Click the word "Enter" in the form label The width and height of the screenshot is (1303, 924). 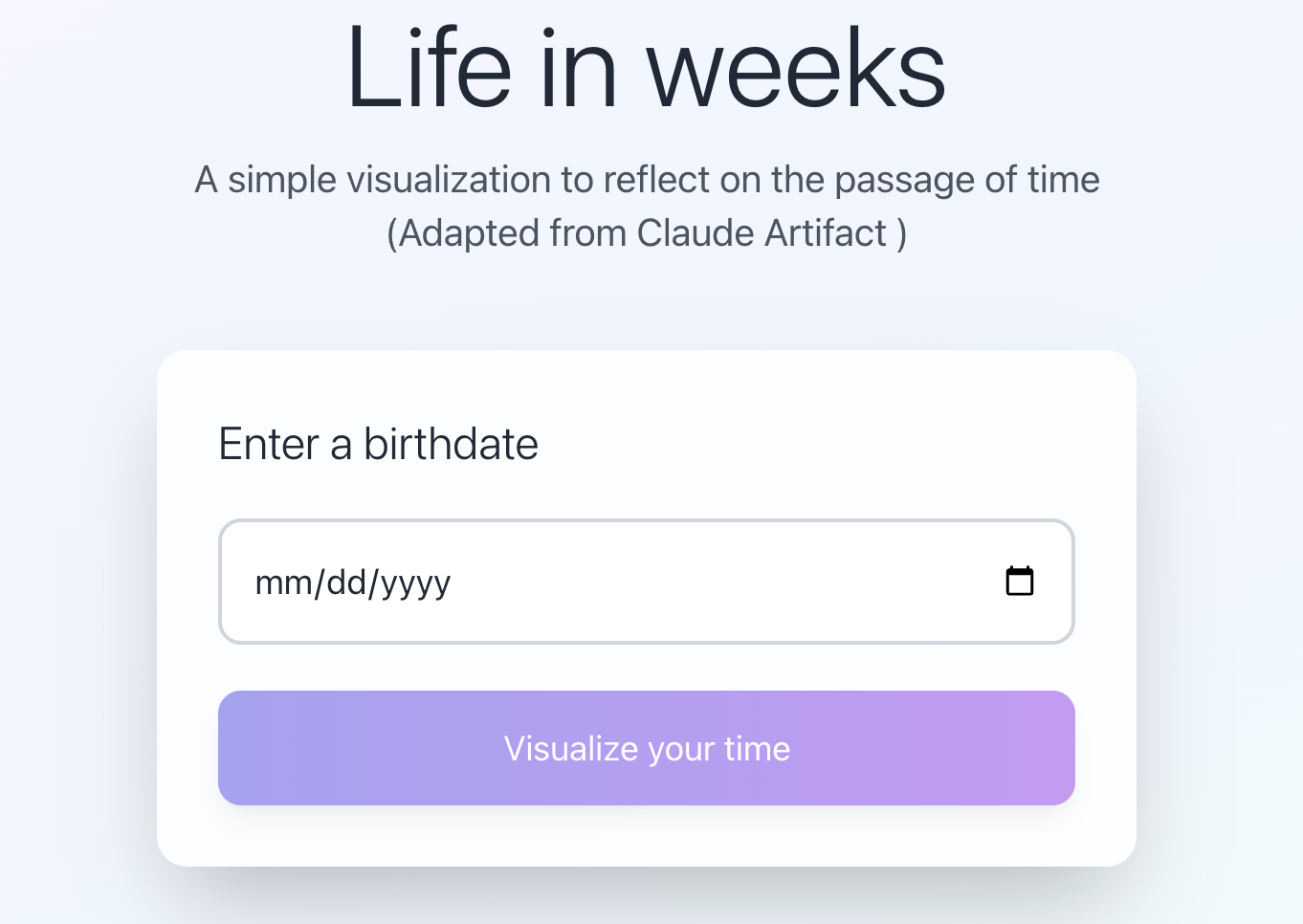click(269, 444)
